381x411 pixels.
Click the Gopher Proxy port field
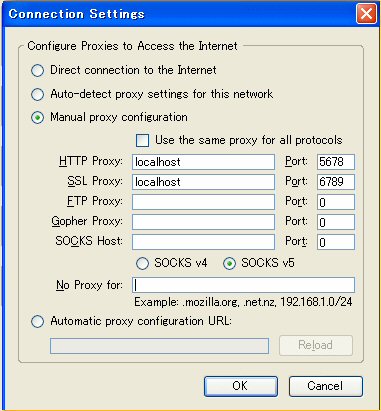point(336,222)
